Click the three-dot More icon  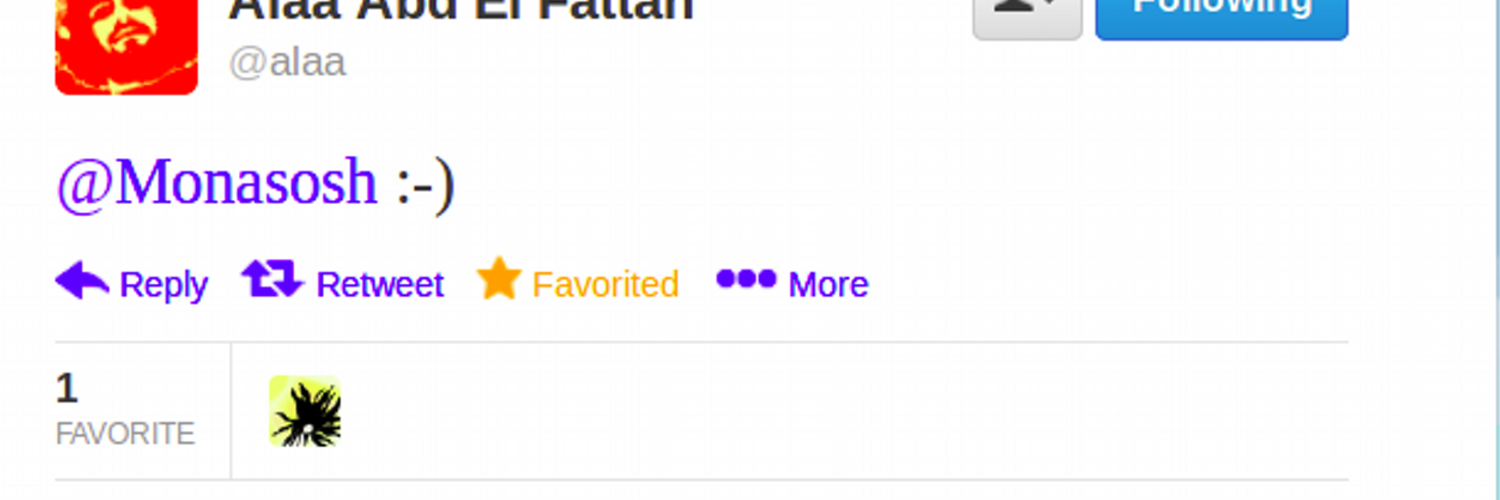point(746,279)
